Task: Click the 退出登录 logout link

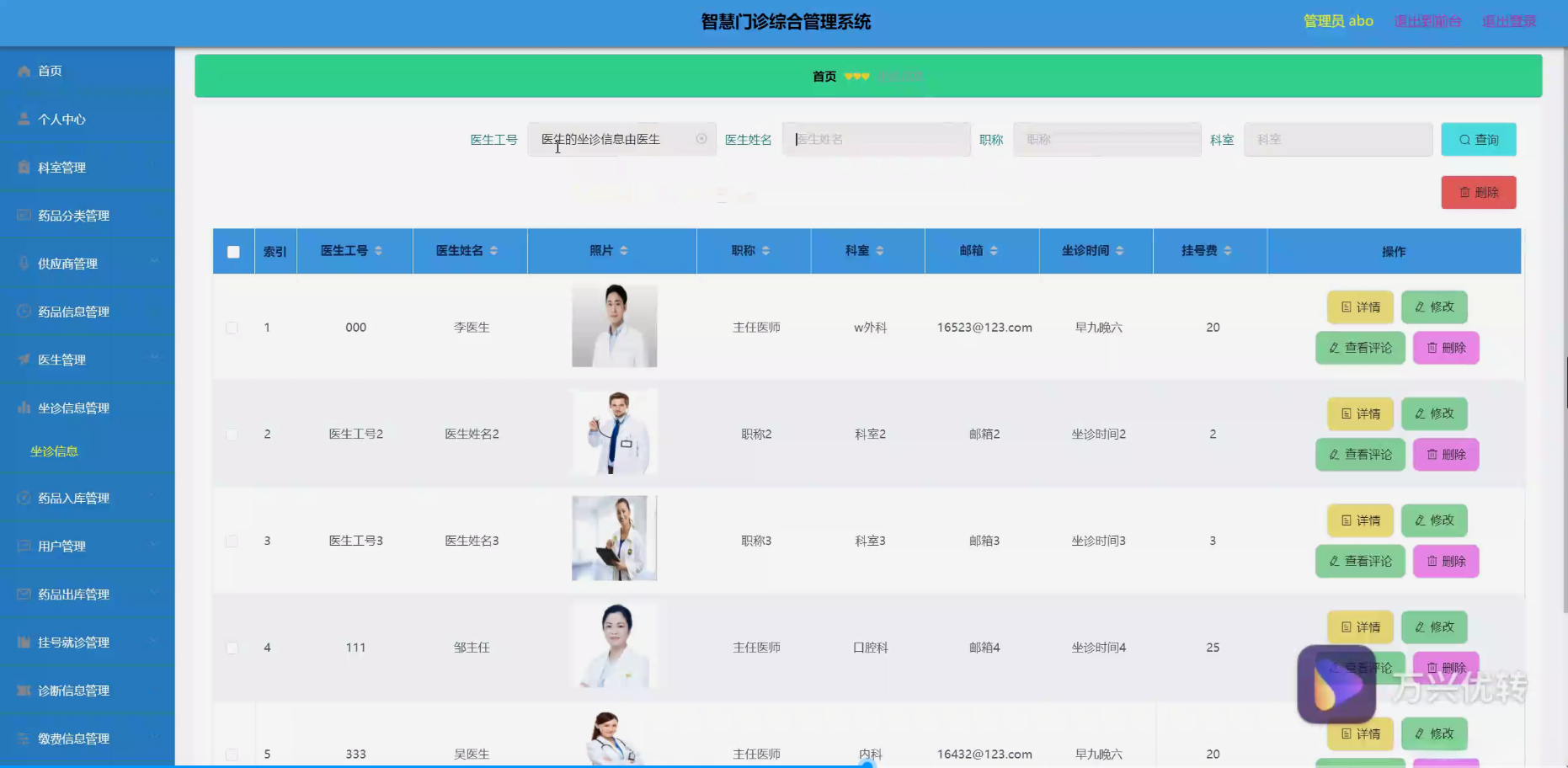Action: click(1509, 21)
